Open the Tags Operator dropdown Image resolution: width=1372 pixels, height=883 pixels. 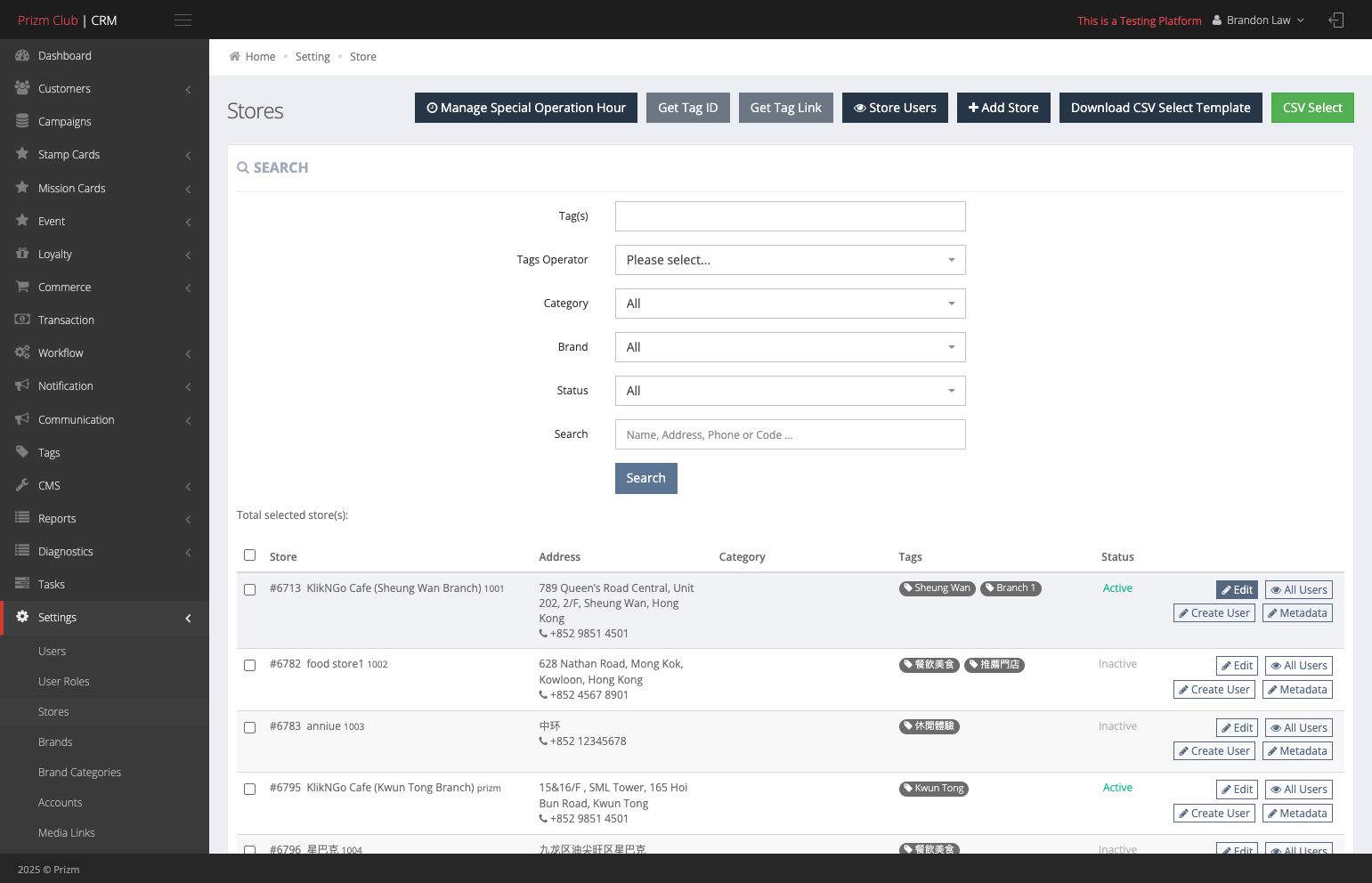tap(790, 260)
